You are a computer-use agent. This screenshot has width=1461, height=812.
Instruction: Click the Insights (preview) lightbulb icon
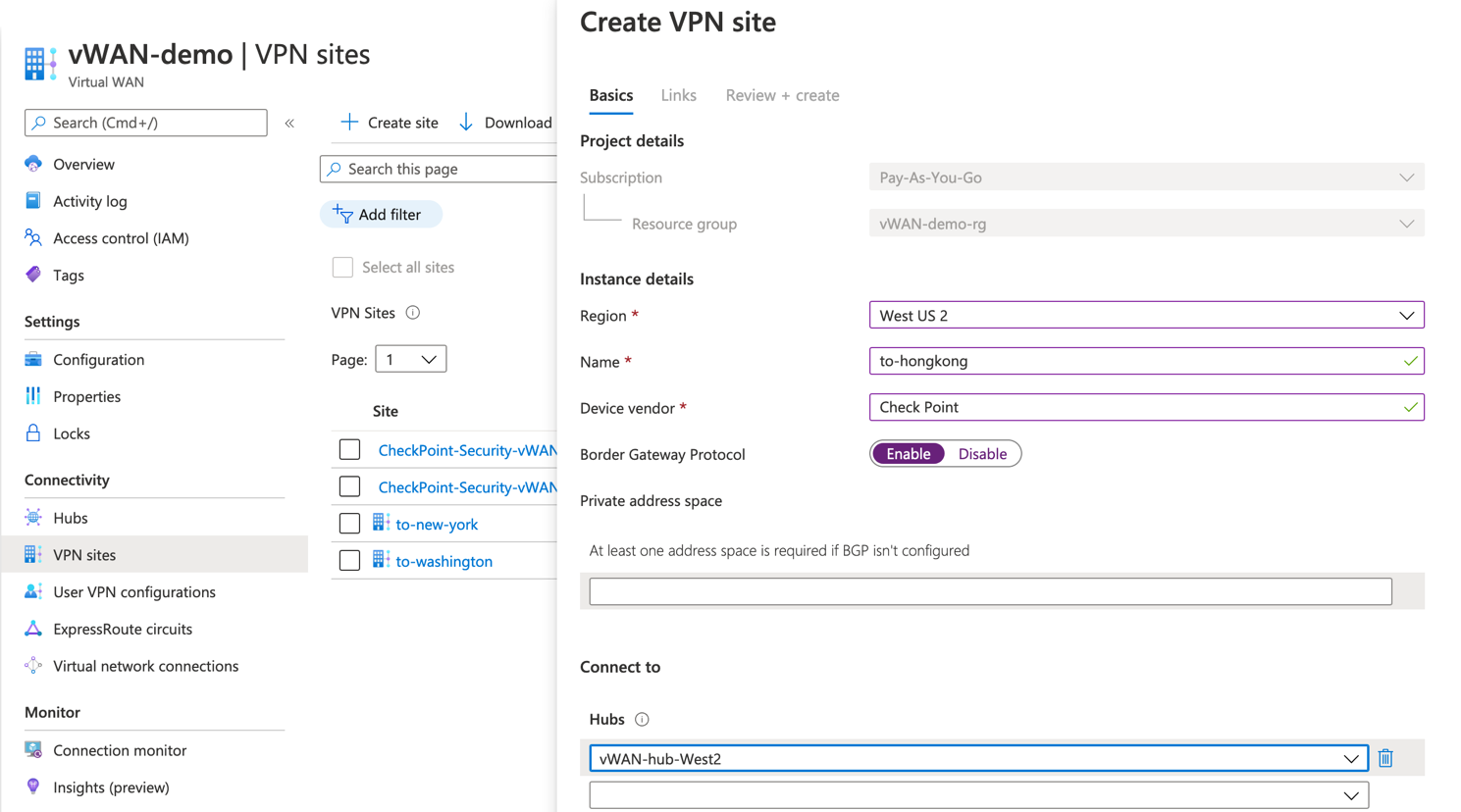(x=33, y=787)
